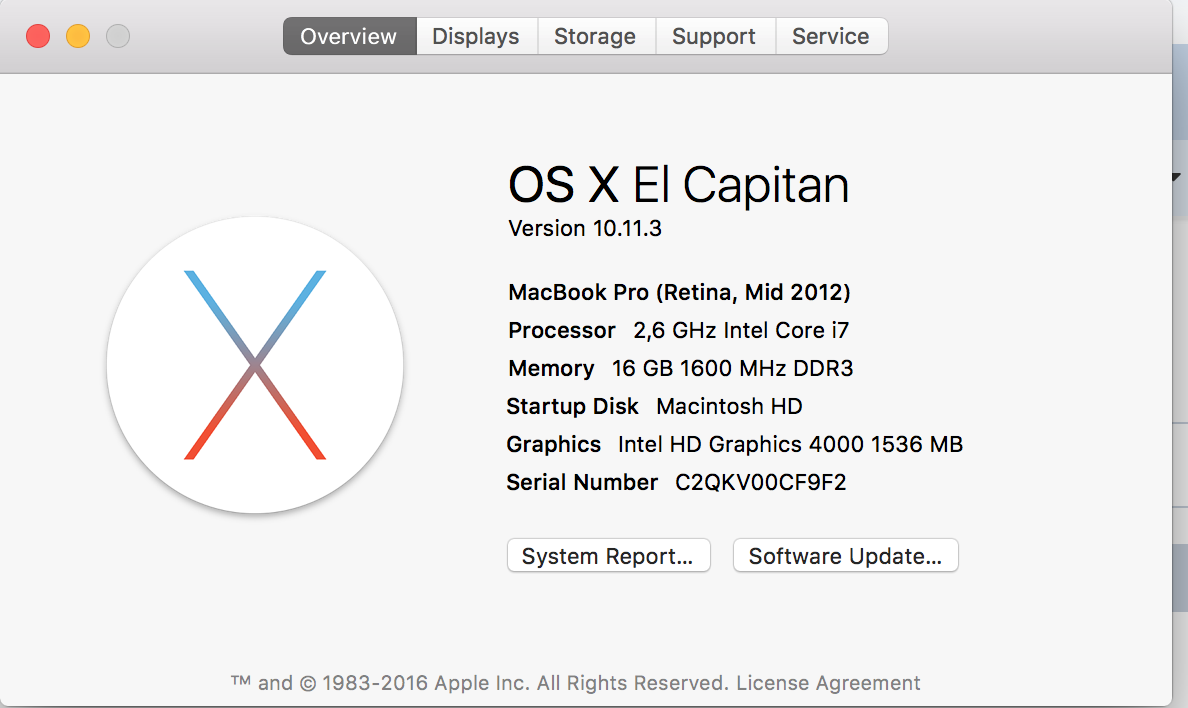Click the Serial Number label
The image size is (1188, 708).
(x=582, y=482)
